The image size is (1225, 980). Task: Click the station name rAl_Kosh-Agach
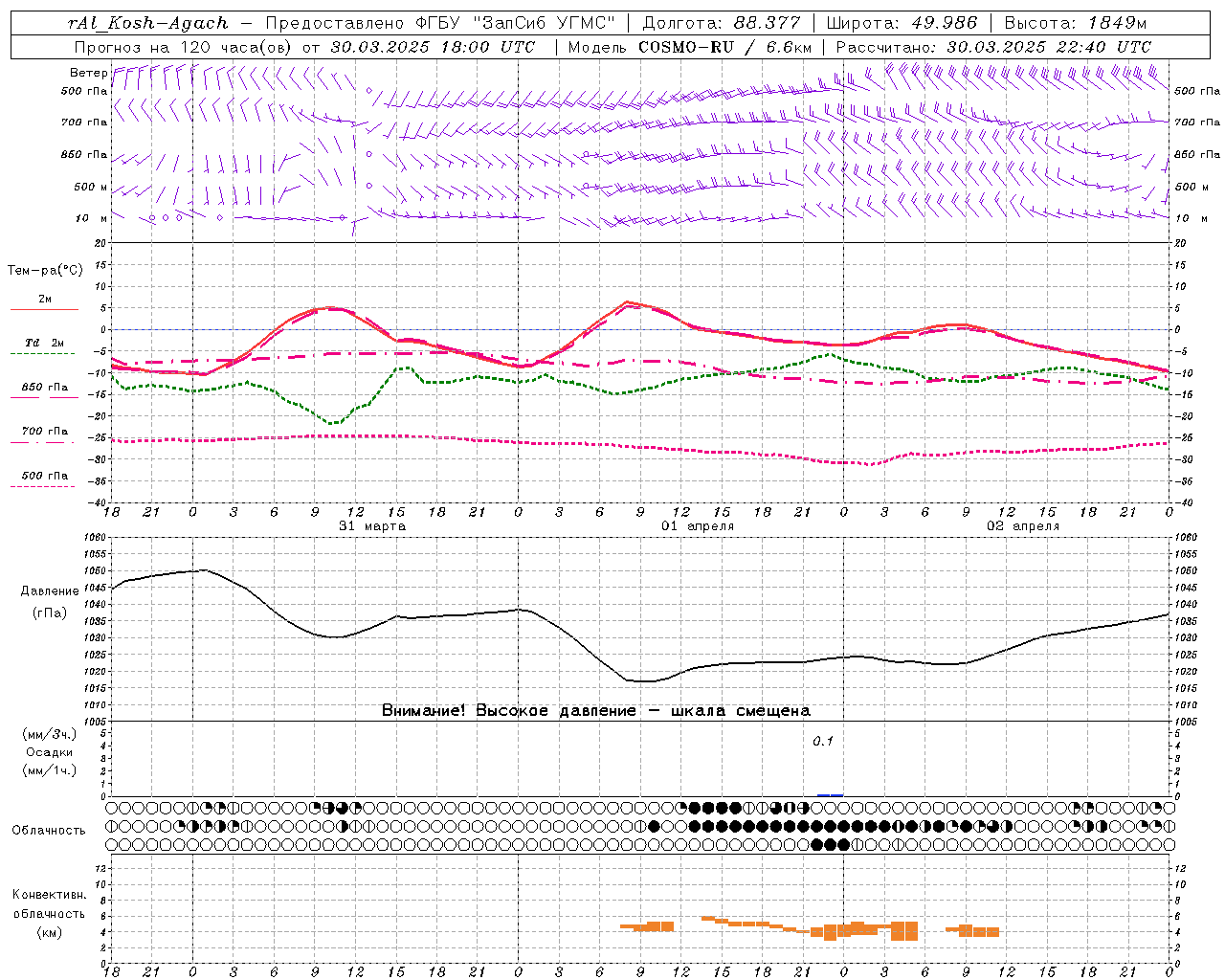point(148,23)
